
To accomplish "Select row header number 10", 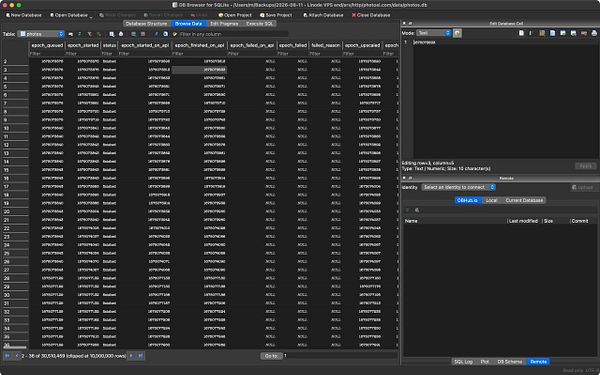I will (x=15, y=128).
